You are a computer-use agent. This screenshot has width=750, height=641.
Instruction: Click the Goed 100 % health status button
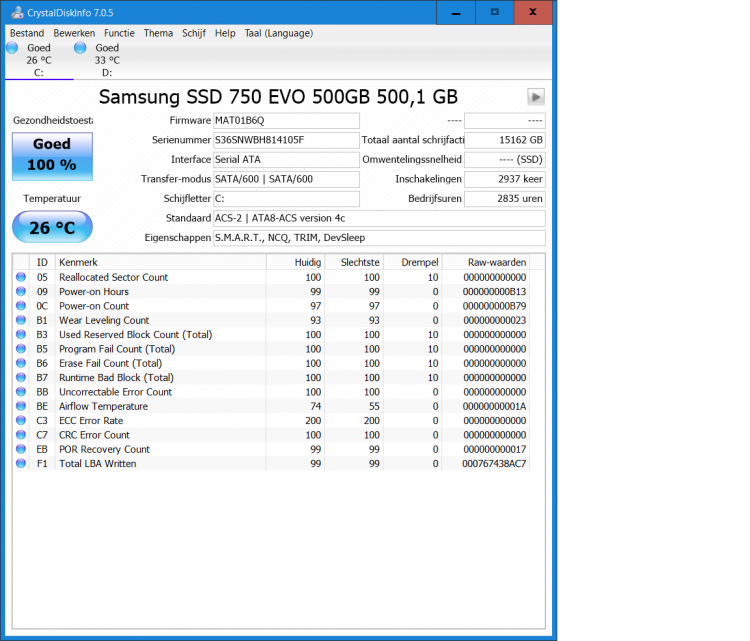[x=52, y=156]
